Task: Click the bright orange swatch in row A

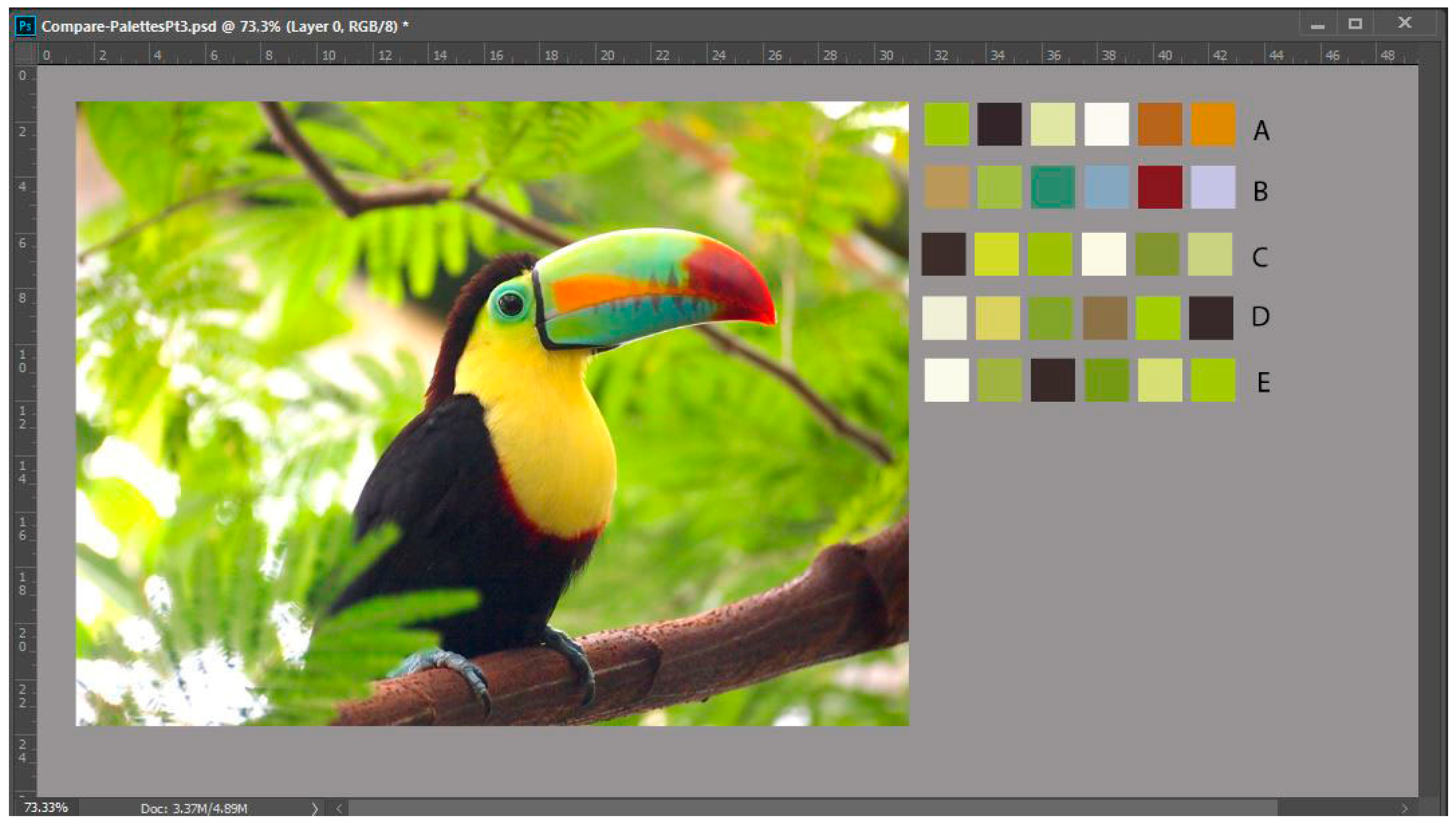Action: (1213, 124)
